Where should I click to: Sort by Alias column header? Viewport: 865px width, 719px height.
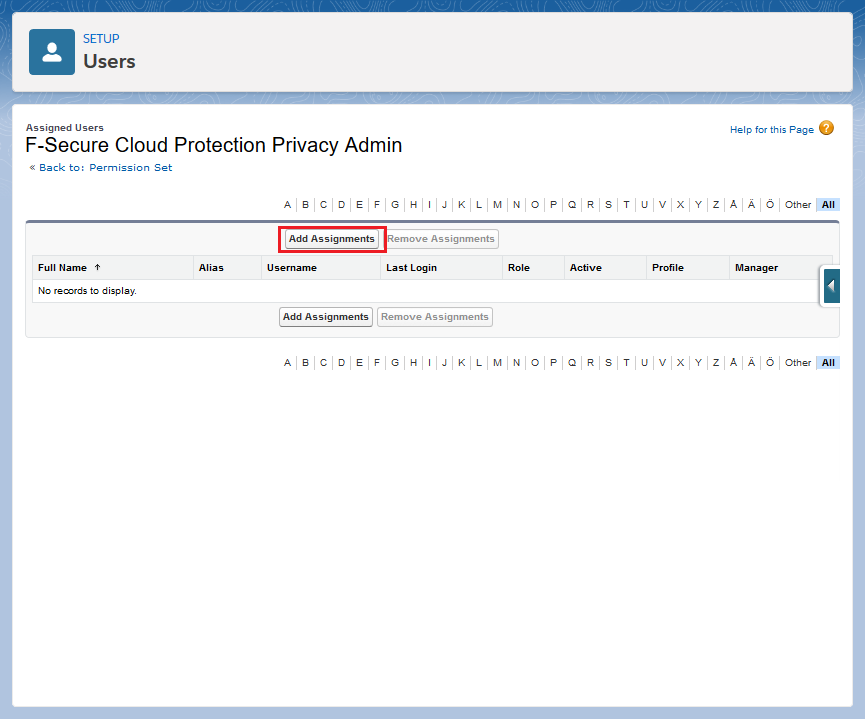[x=211, y=268]
